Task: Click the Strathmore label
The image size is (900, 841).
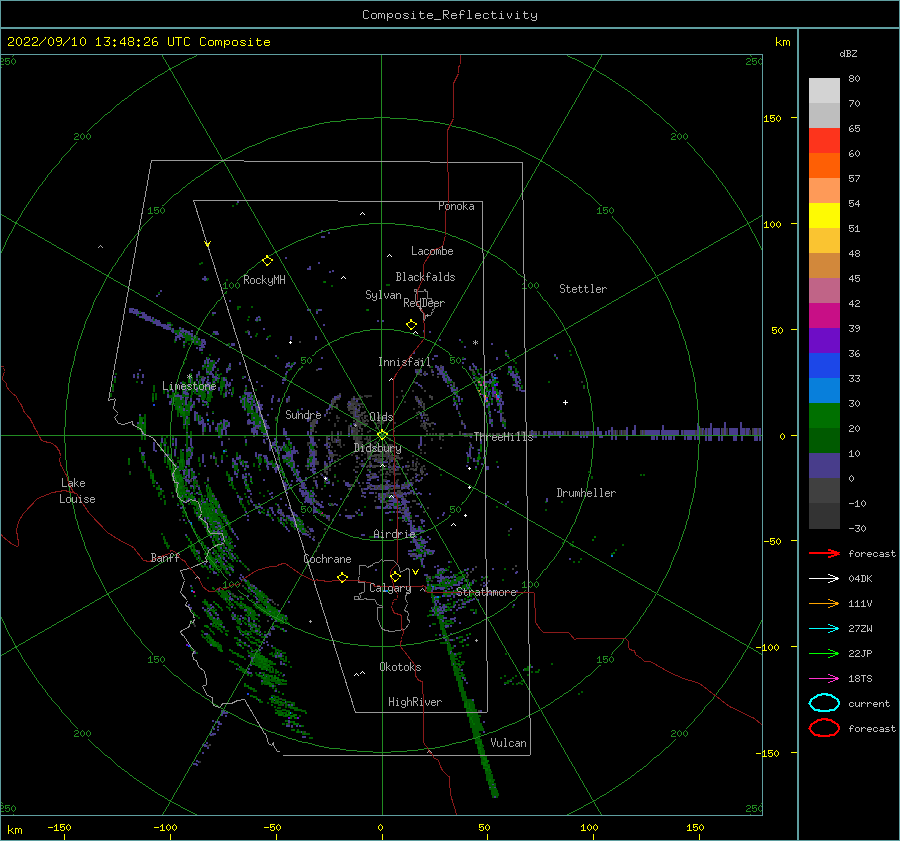Action: (x=487, y=592)
